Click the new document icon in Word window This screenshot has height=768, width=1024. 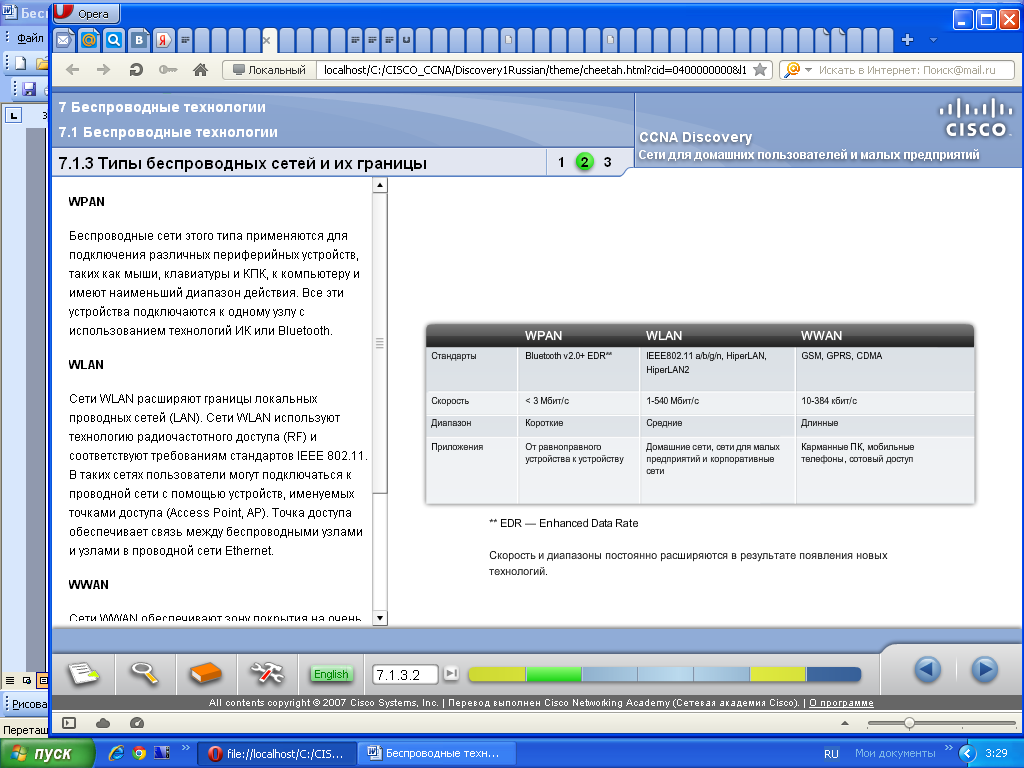pyautogui.click(x=21, y=63)
